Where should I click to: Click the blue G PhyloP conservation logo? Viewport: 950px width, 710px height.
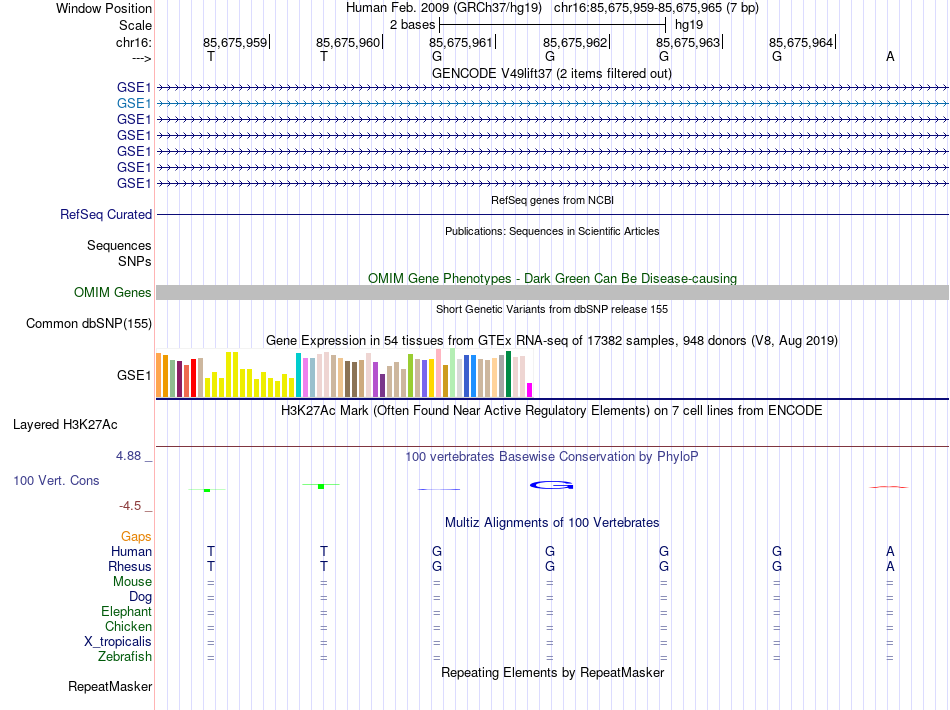(551, 485)
